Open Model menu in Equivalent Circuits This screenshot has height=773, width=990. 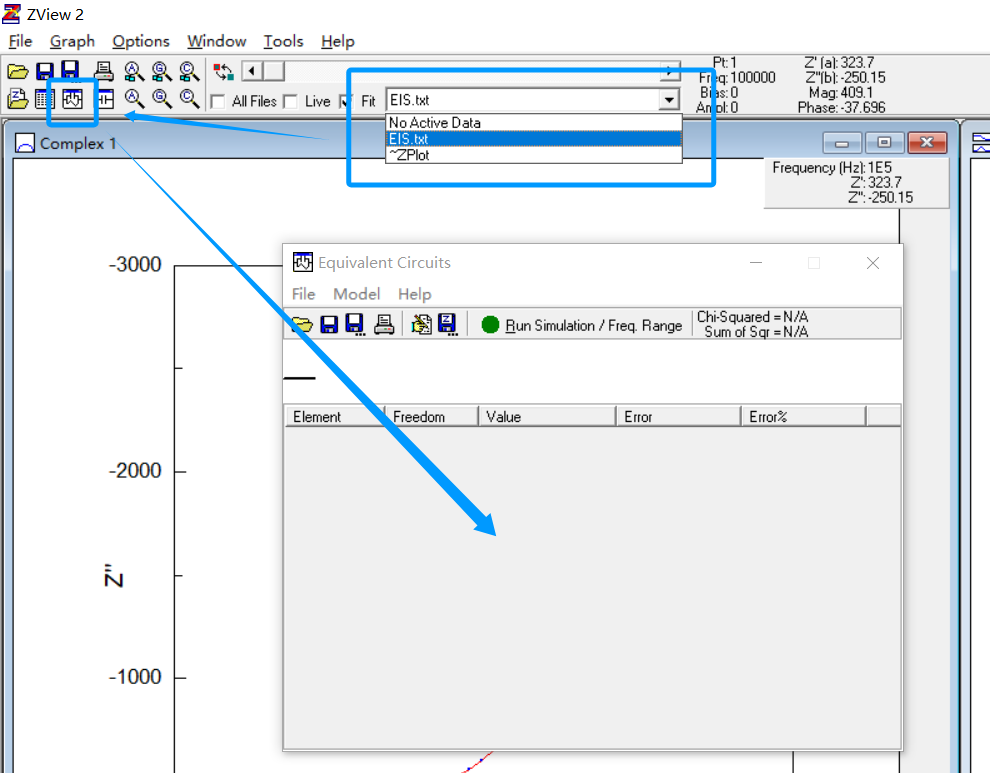[356, 294]
